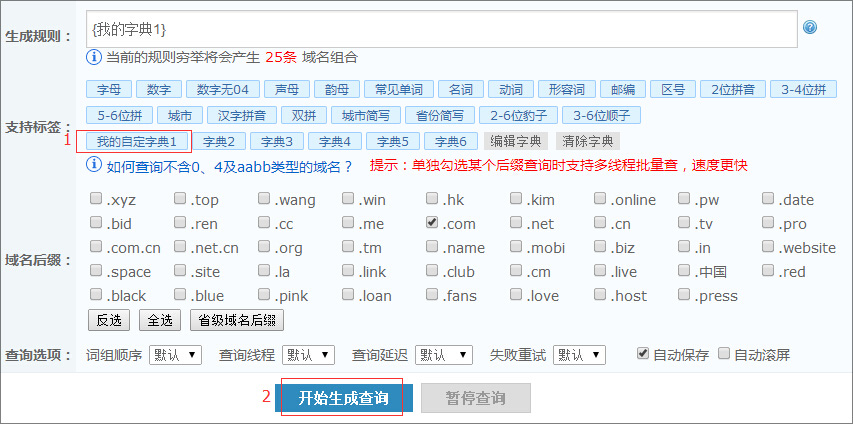Screen dimensions: 853x424
Task: Expand the 查询线程 dropdown
Action: click(x=308, y=355)
